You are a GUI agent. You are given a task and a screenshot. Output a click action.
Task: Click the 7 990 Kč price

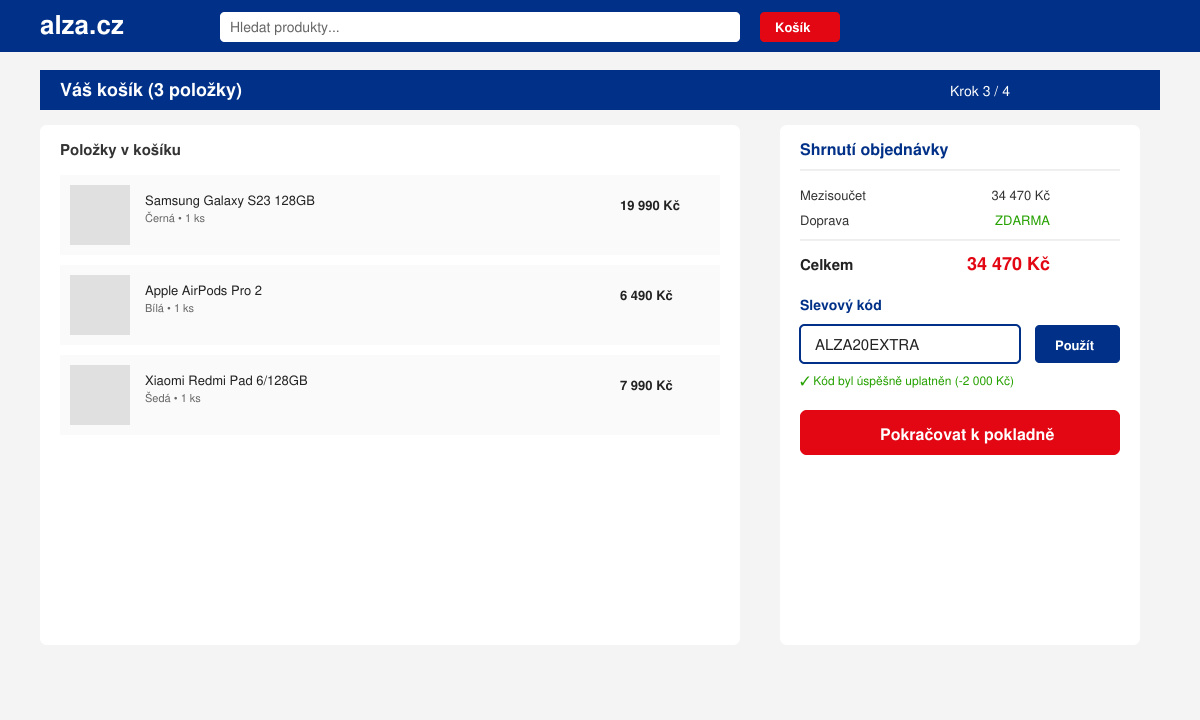(646, 385)
